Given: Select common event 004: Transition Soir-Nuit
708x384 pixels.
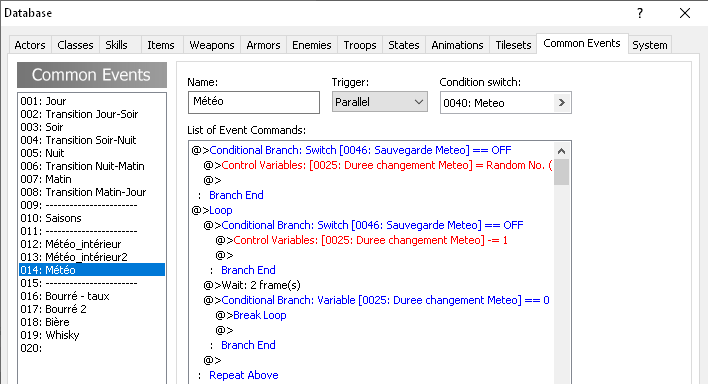Looking at the screenshot, I should [x=92, y=140].
